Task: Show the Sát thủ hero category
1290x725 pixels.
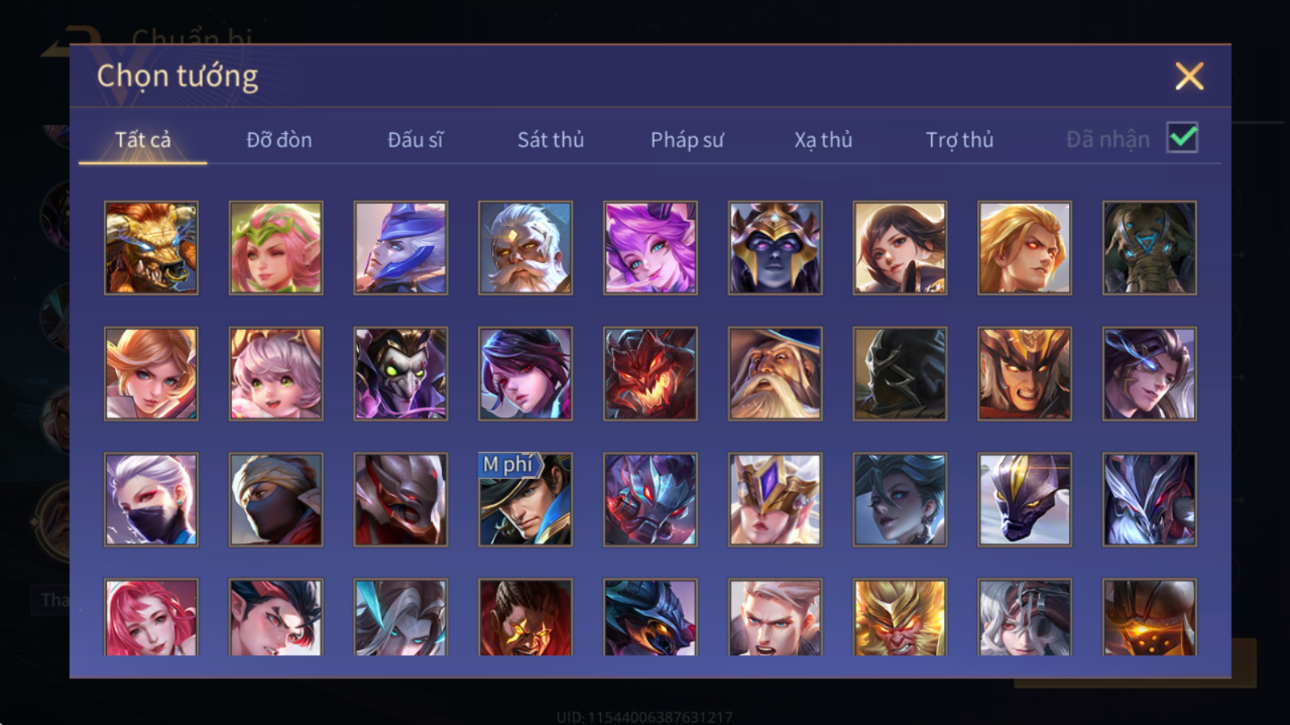Action: pos(550,140)
